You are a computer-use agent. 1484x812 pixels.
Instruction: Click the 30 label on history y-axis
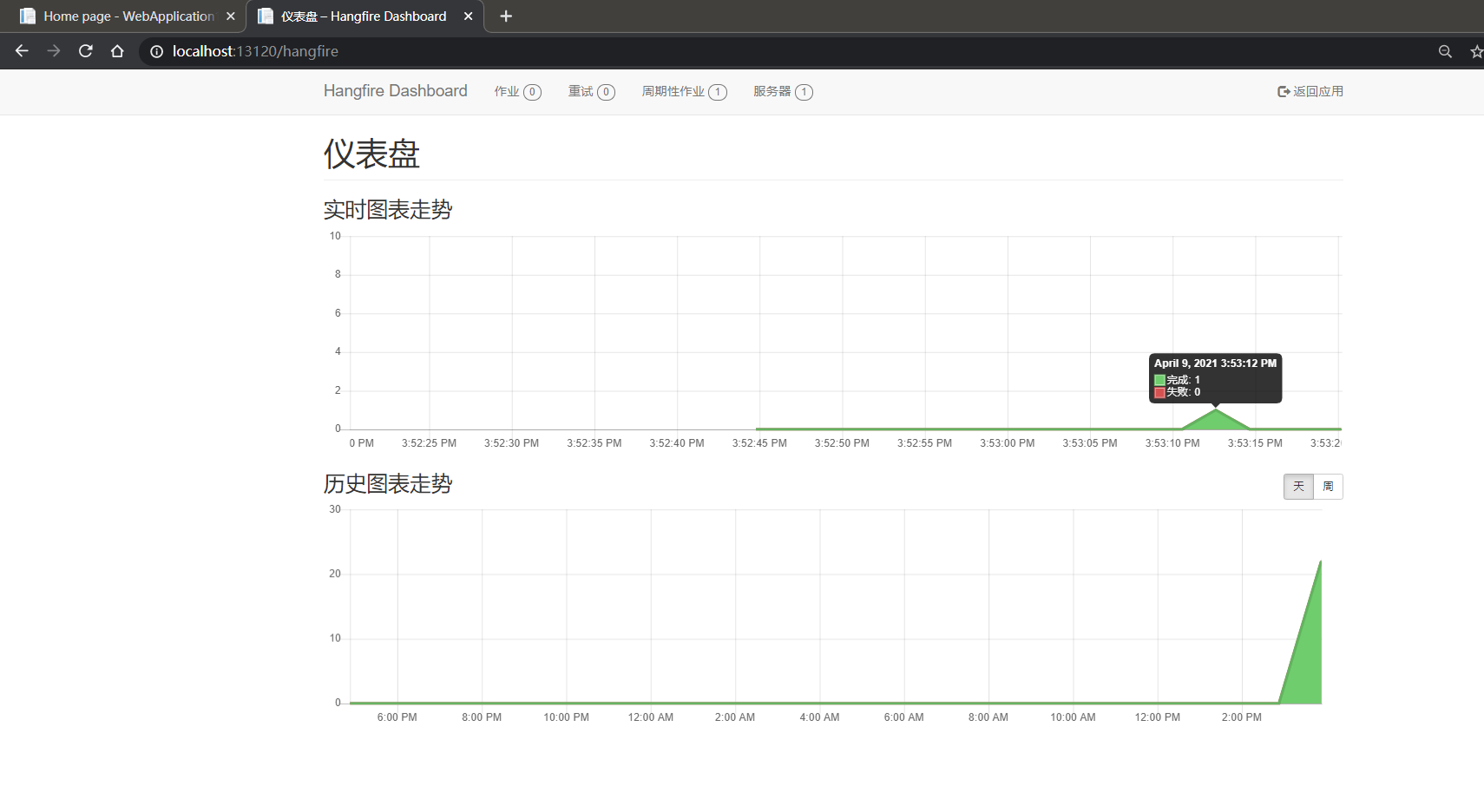335,509
